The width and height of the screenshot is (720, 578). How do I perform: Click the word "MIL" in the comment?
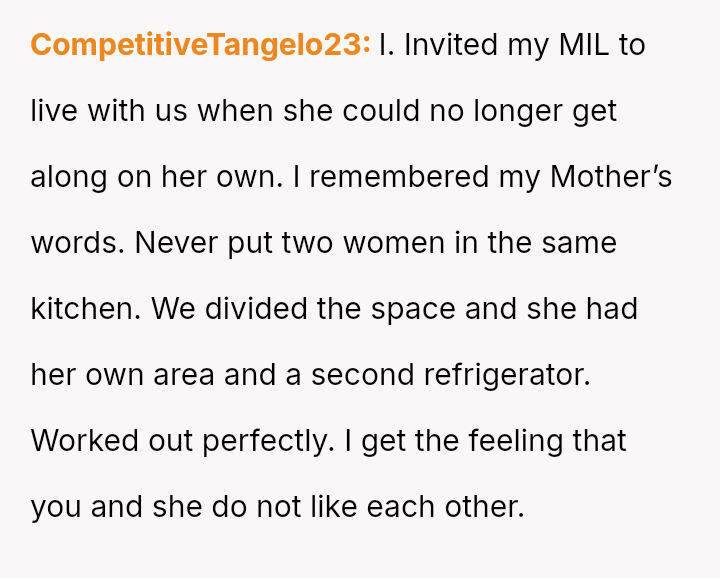pos(581,45)
